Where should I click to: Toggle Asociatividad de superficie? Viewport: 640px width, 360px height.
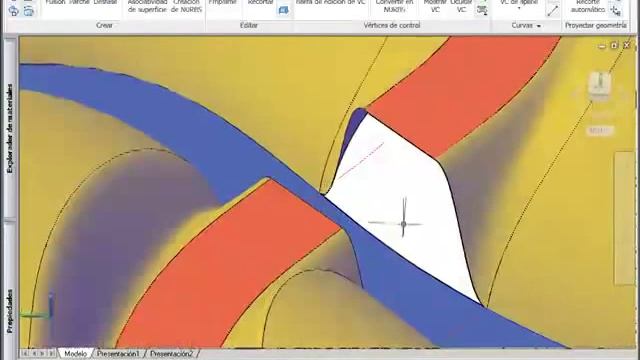tap(147, 6)
